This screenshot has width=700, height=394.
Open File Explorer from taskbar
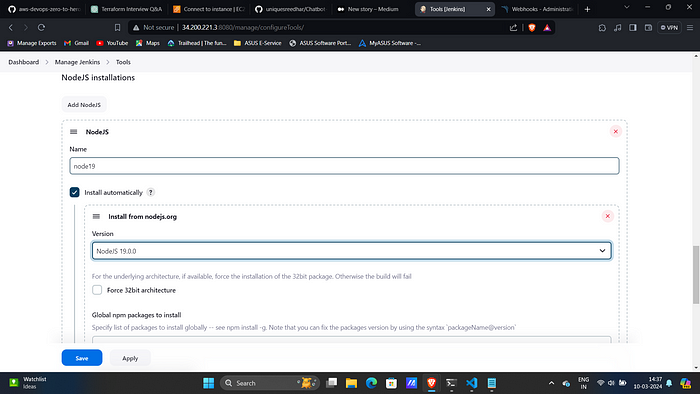pos(351,383)
